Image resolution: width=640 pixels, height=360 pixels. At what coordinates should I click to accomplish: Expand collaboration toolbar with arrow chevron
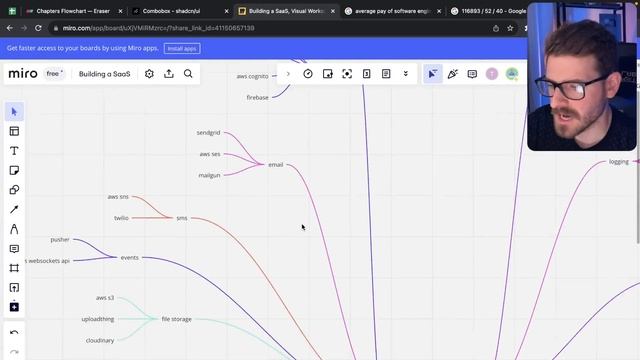288,74
